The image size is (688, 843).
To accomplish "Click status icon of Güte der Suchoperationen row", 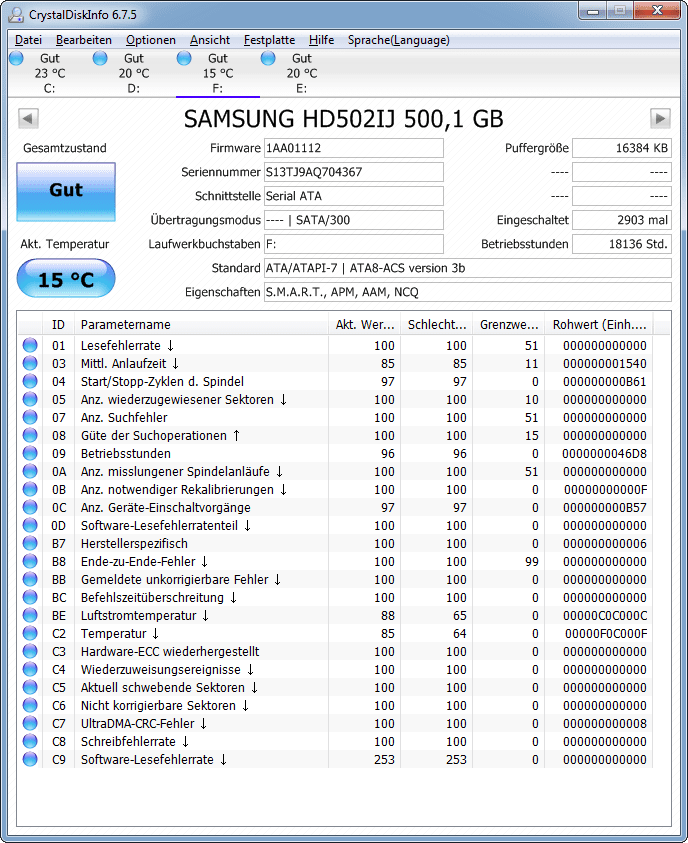I will coord(30,435).
